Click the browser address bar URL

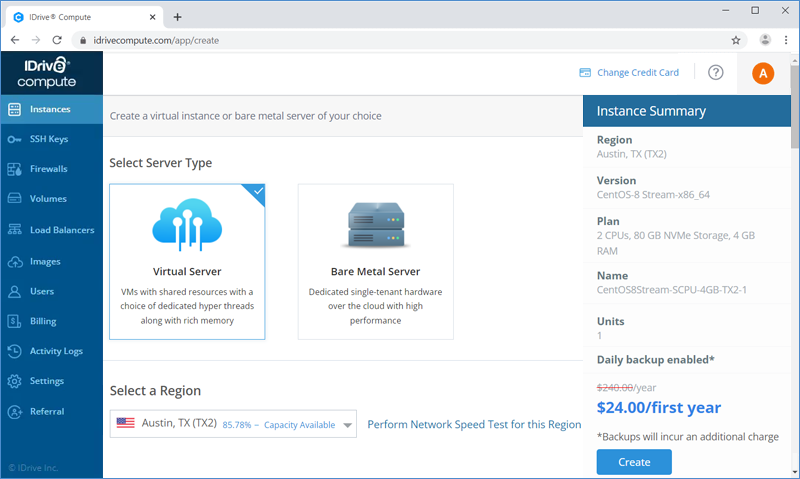point(156,40)
